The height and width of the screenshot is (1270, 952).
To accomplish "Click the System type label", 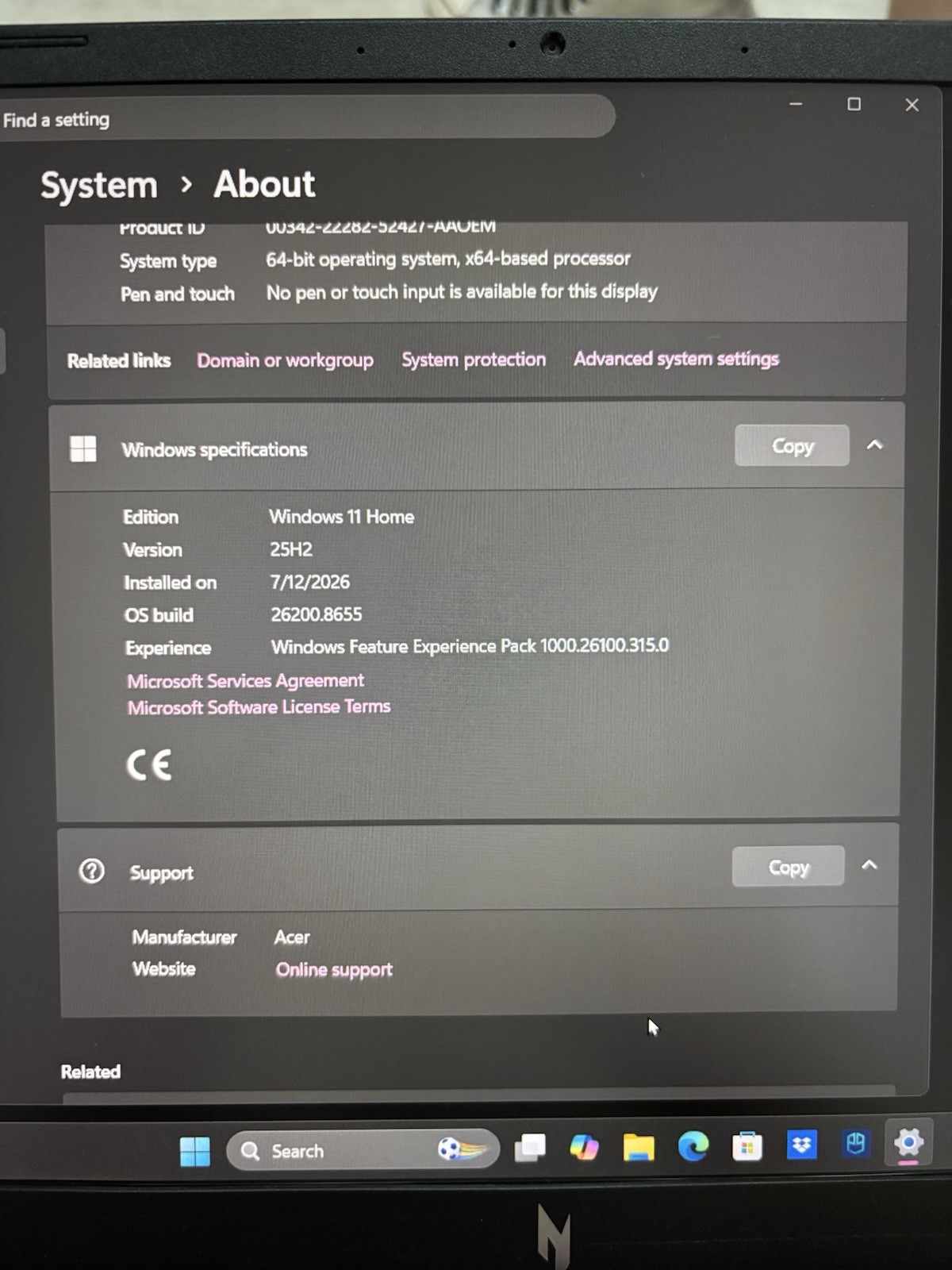I will click(168, 261).
